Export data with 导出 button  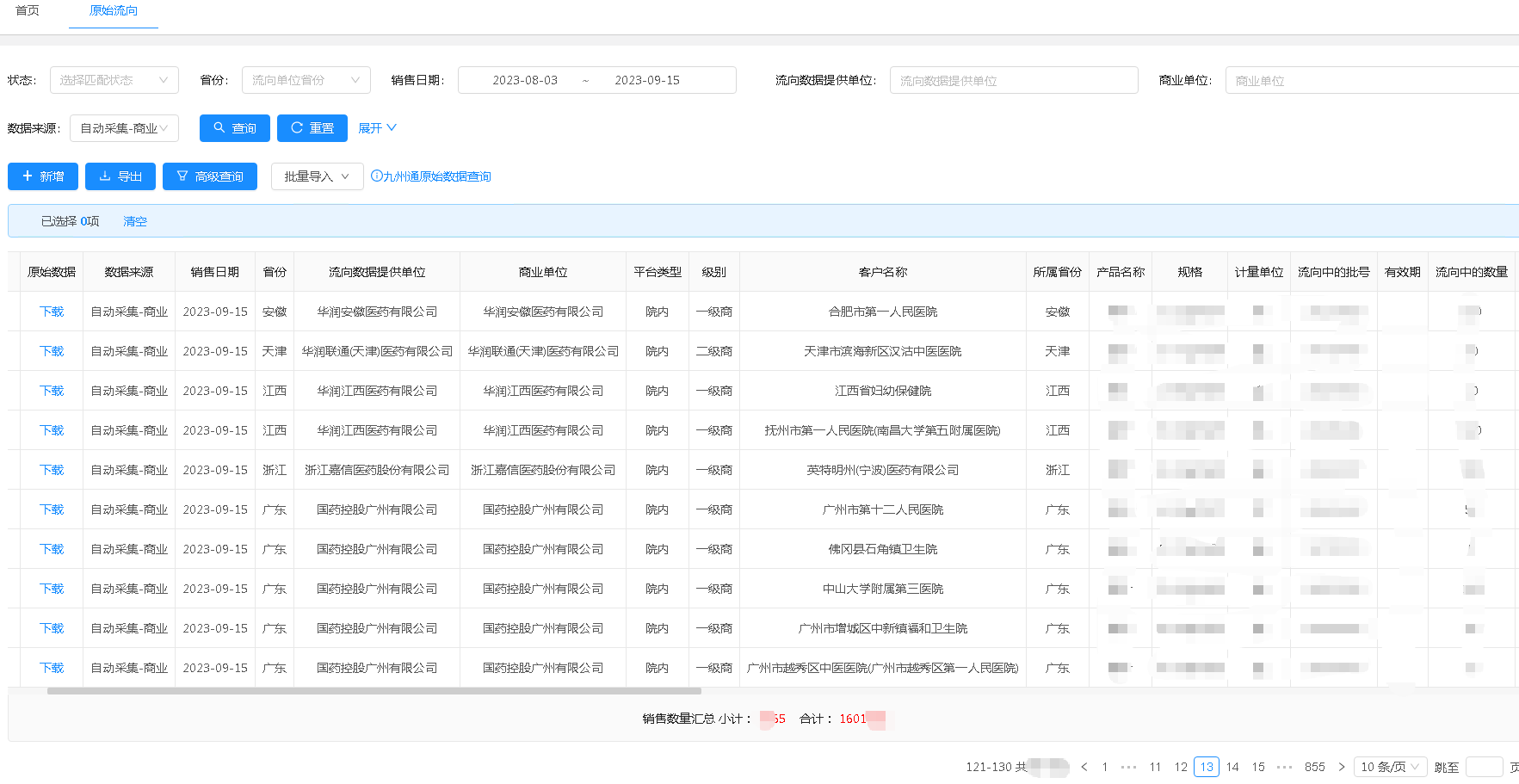point(120,176)
